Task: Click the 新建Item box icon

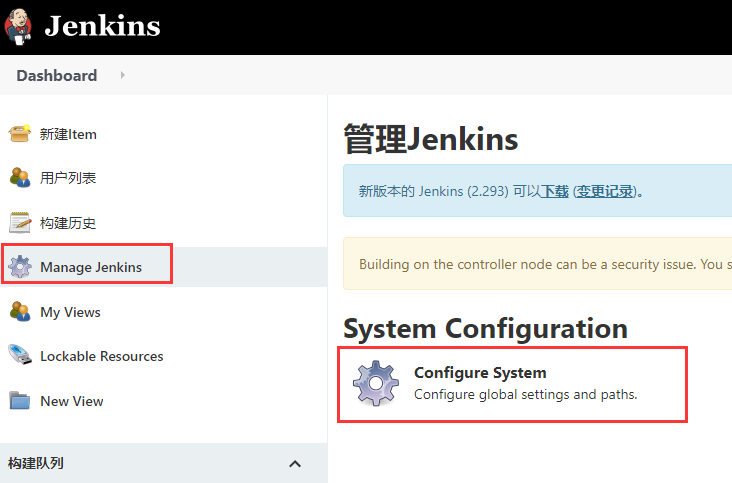Action: coord(20,134)
